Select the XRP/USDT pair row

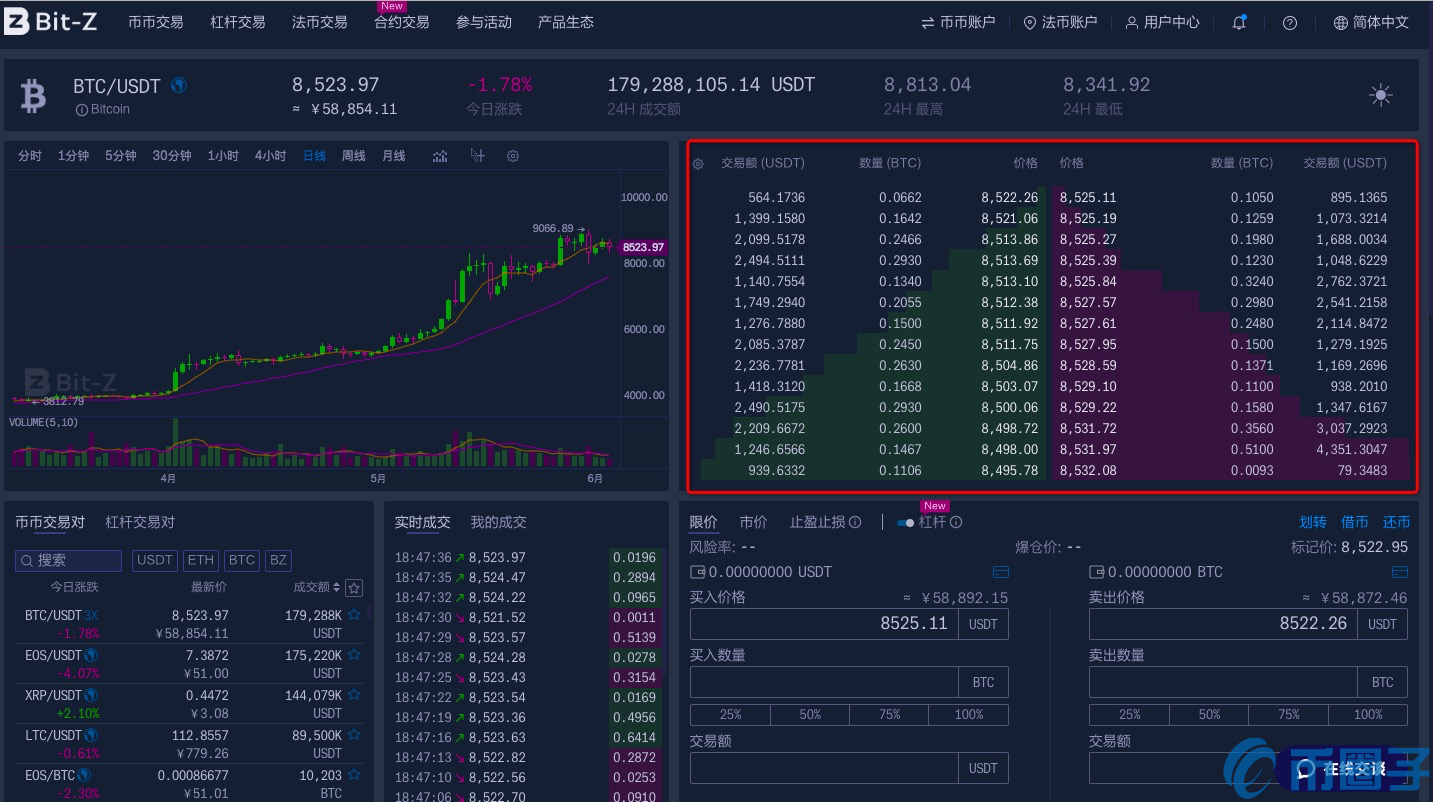(x=188, y=704)
